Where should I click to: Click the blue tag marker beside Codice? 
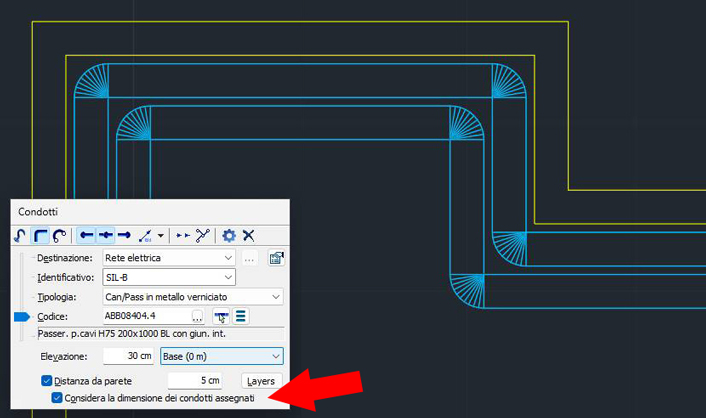(22, 317)
